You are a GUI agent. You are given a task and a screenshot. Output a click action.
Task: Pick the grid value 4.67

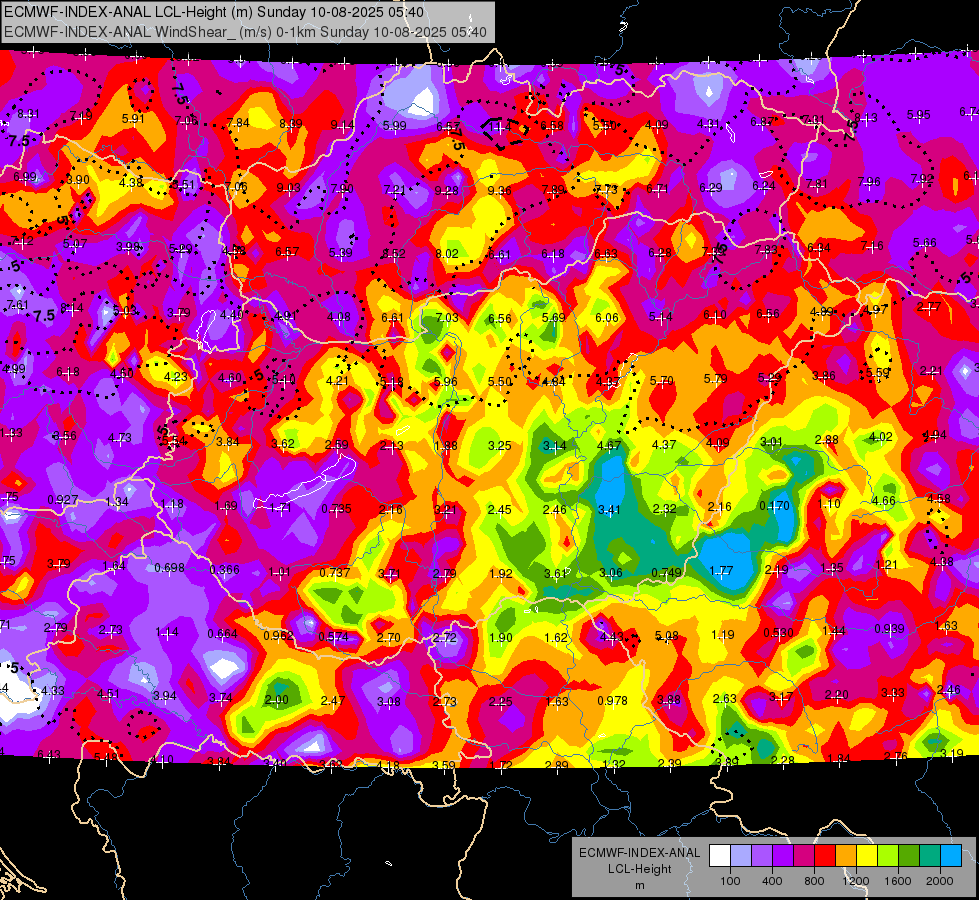[609, 445]
